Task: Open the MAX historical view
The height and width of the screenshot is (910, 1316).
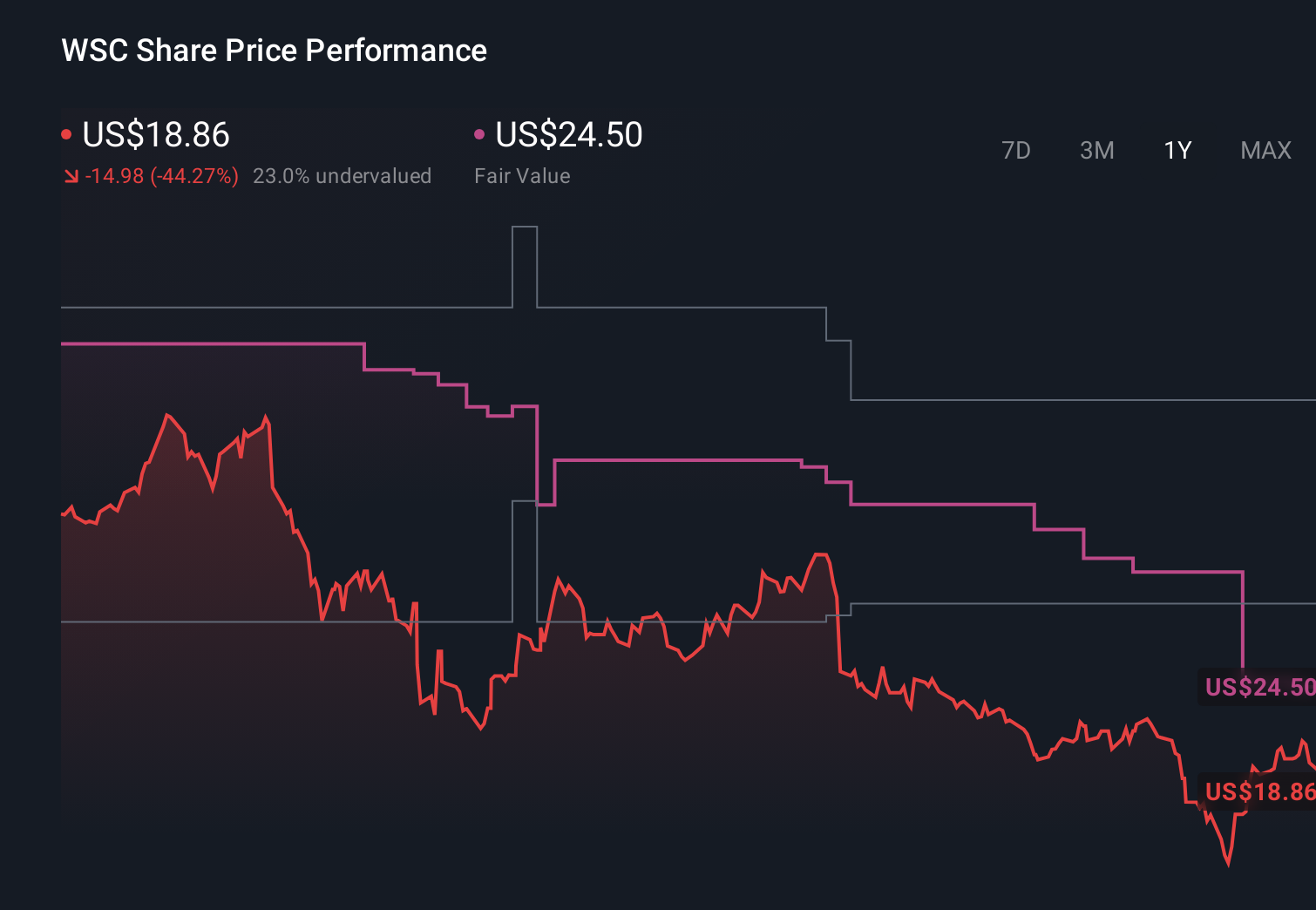Action: tap(1265, 150)
